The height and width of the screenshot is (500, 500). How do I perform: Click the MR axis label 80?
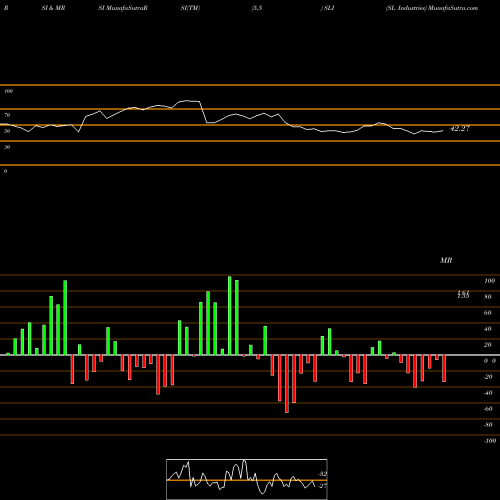point(488,297)
